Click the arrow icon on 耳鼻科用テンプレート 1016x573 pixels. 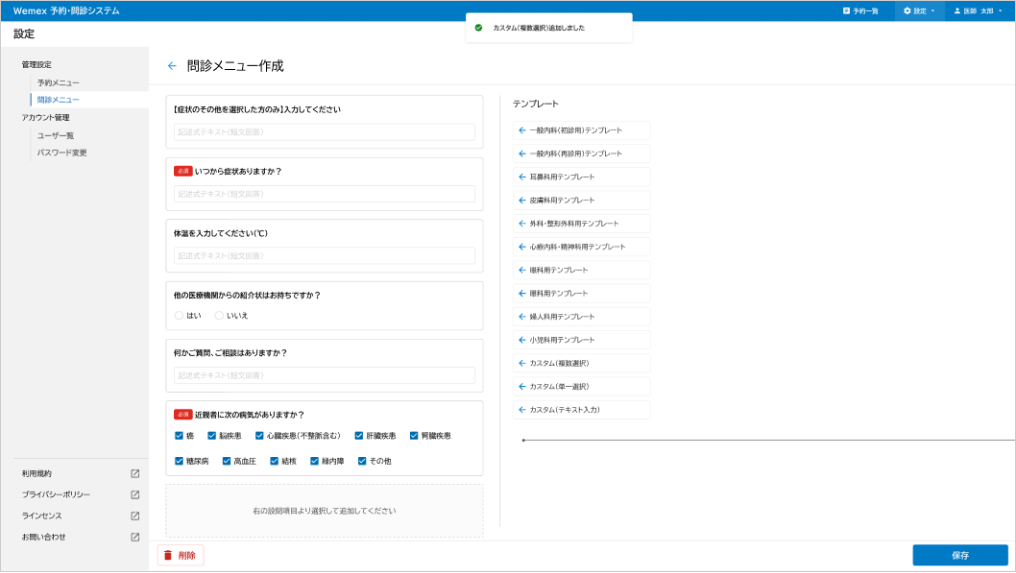tap(522, 177)
